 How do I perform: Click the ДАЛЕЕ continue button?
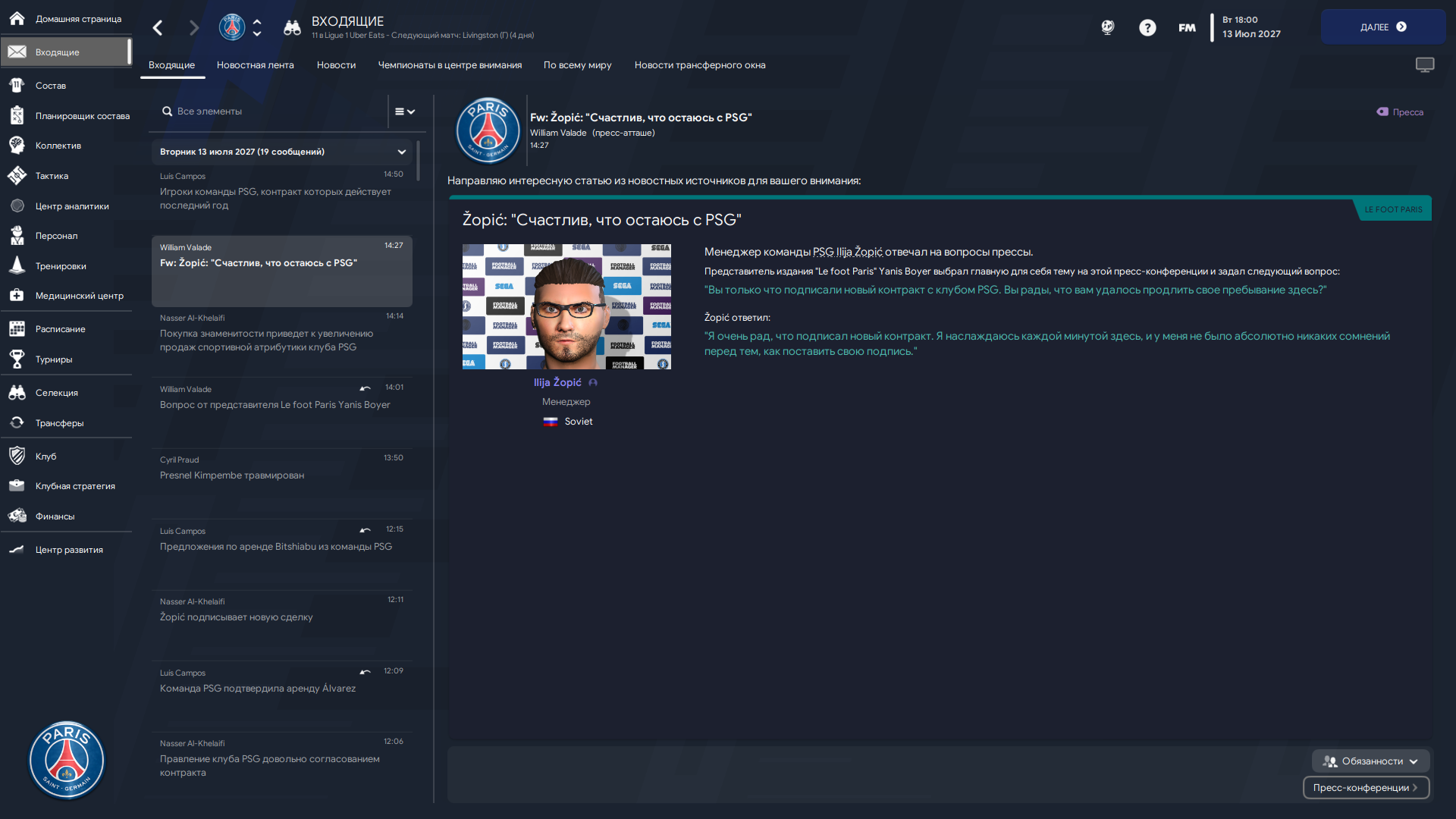click(x=1383, y=27)
